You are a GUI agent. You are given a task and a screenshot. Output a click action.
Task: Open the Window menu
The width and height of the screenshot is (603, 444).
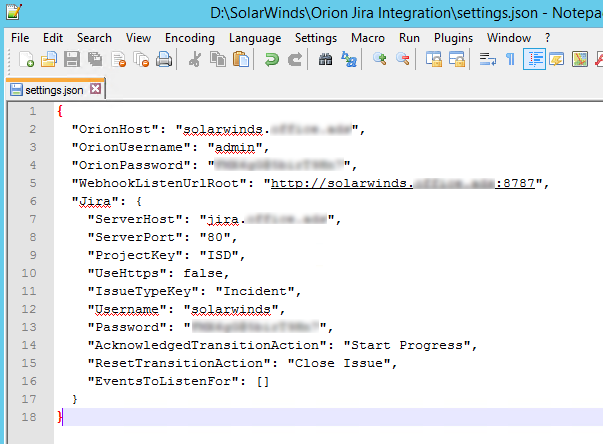coord(509,38)
